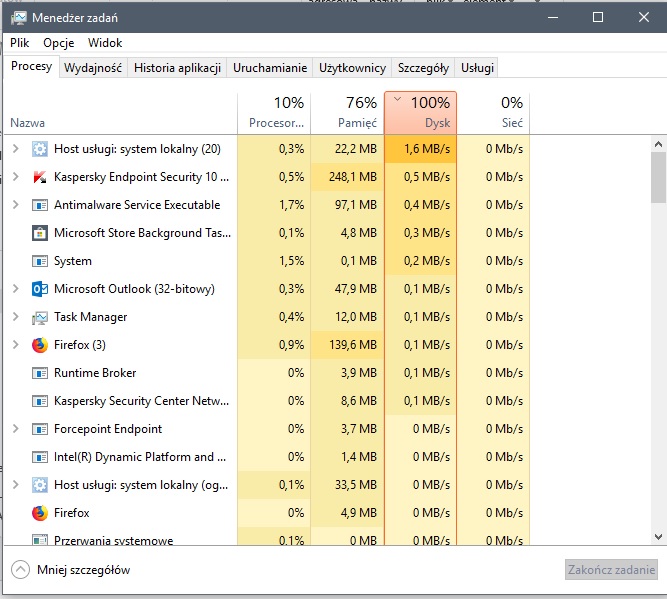This screenshot has height=599, width=667.
Task: Expand the Task Manager process row
Action: 16,317
